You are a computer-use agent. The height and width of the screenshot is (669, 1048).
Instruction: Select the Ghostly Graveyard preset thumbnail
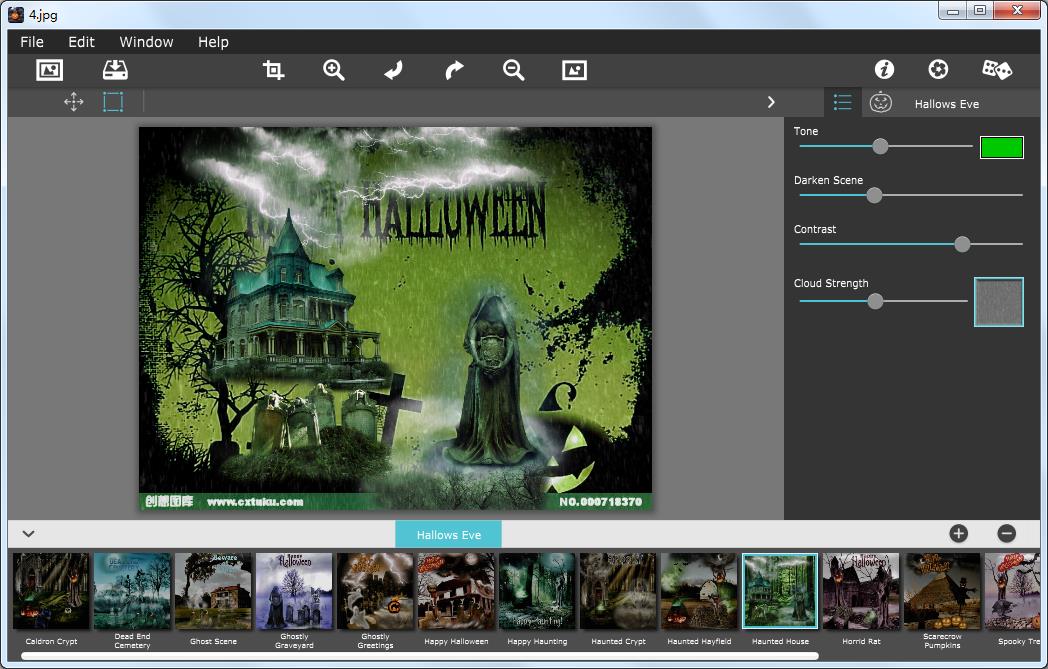coord(294,591)
